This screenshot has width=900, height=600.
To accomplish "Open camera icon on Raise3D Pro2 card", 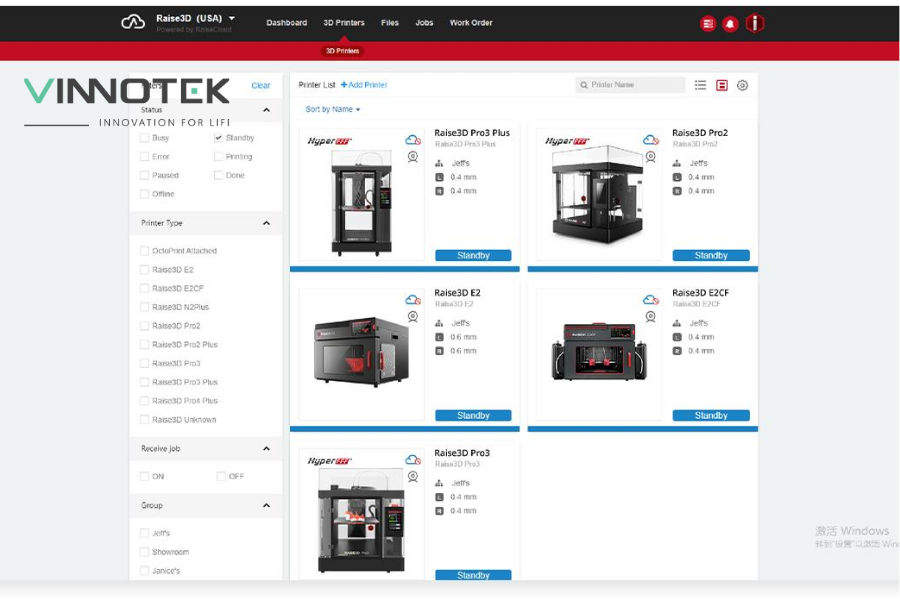I will [650, 157].
